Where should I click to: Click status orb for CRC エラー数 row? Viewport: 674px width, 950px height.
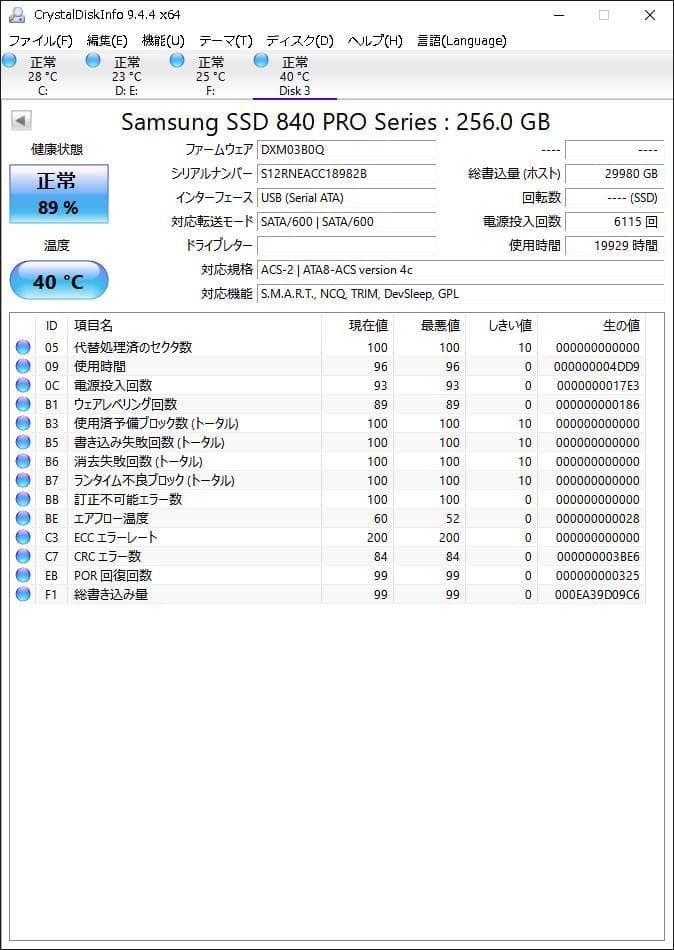pos(23,557)
